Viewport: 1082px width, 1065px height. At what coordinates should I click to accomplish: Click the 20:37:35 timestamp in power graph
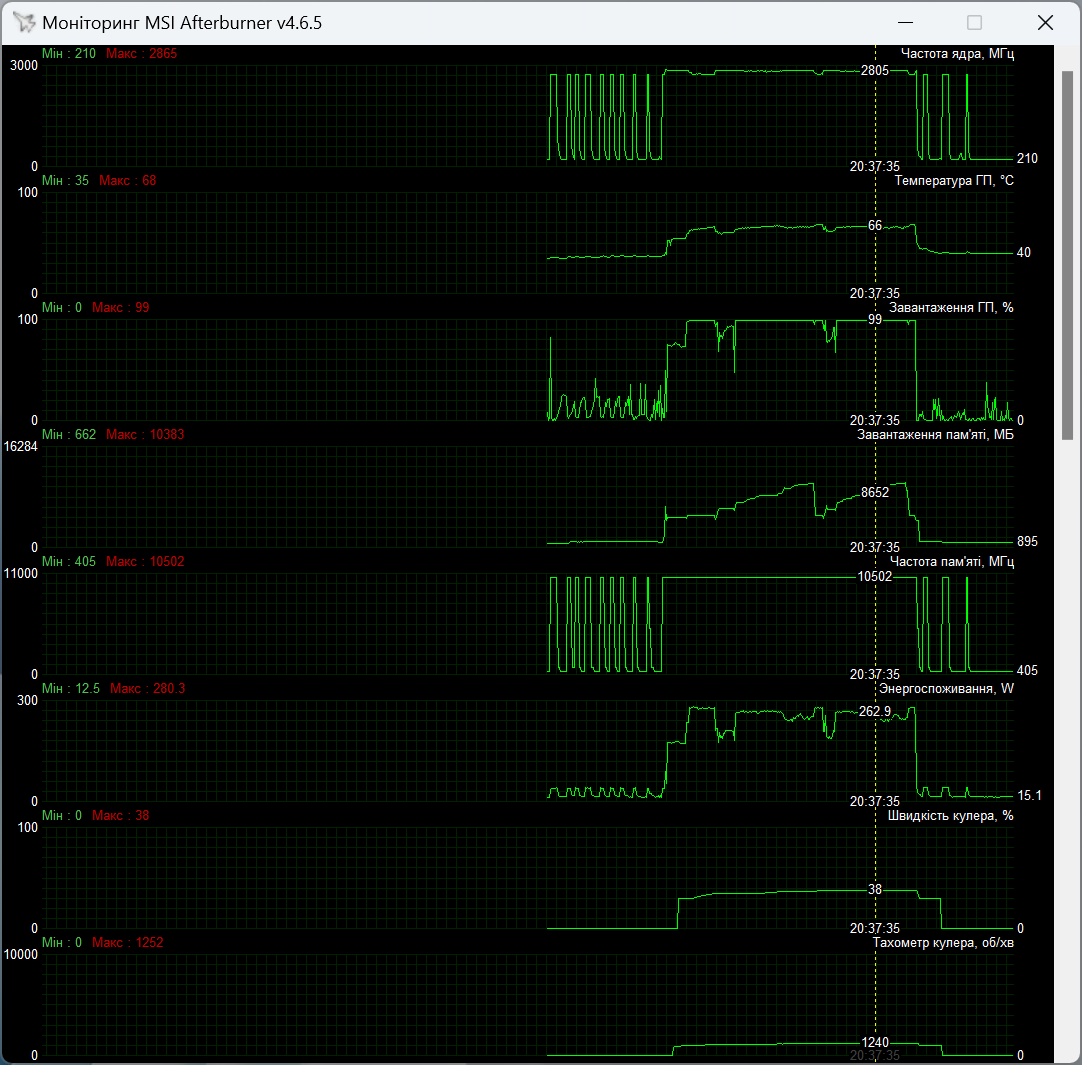point(874,801)
